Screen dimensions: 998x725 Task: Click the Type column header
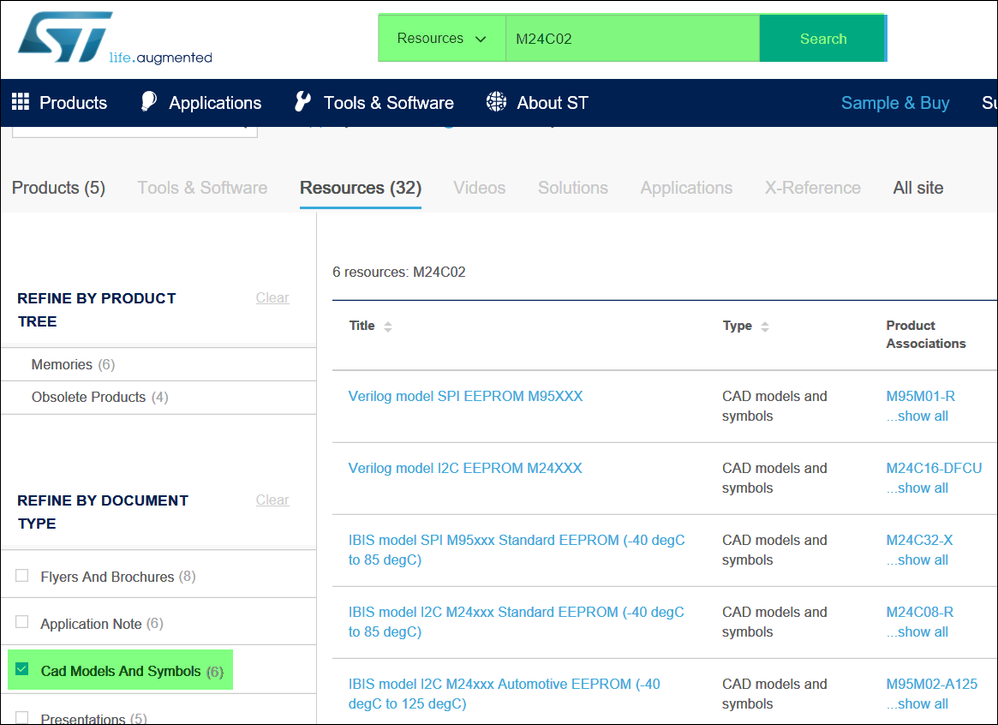tap(737, 326)
